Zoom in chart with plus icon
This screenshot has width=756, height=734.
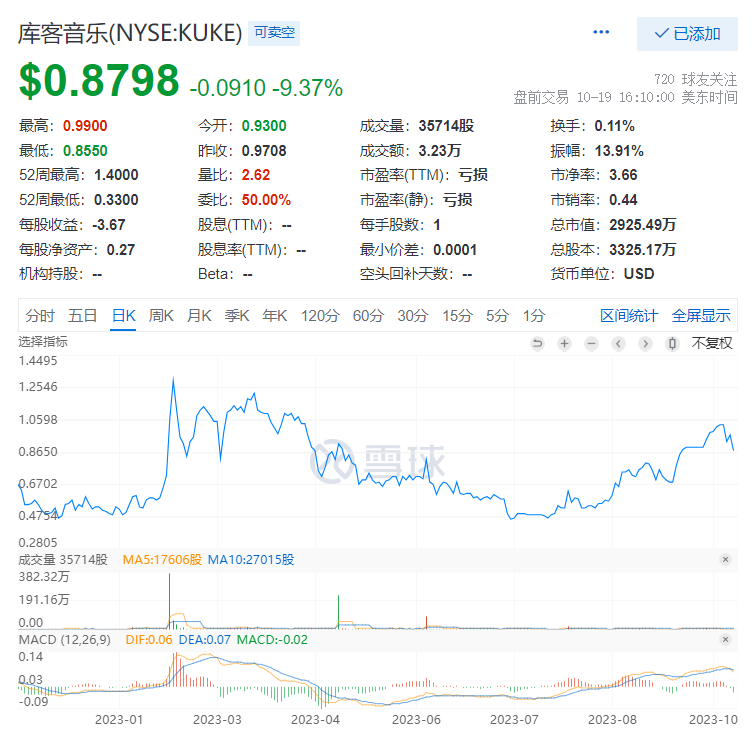(564, 344)
